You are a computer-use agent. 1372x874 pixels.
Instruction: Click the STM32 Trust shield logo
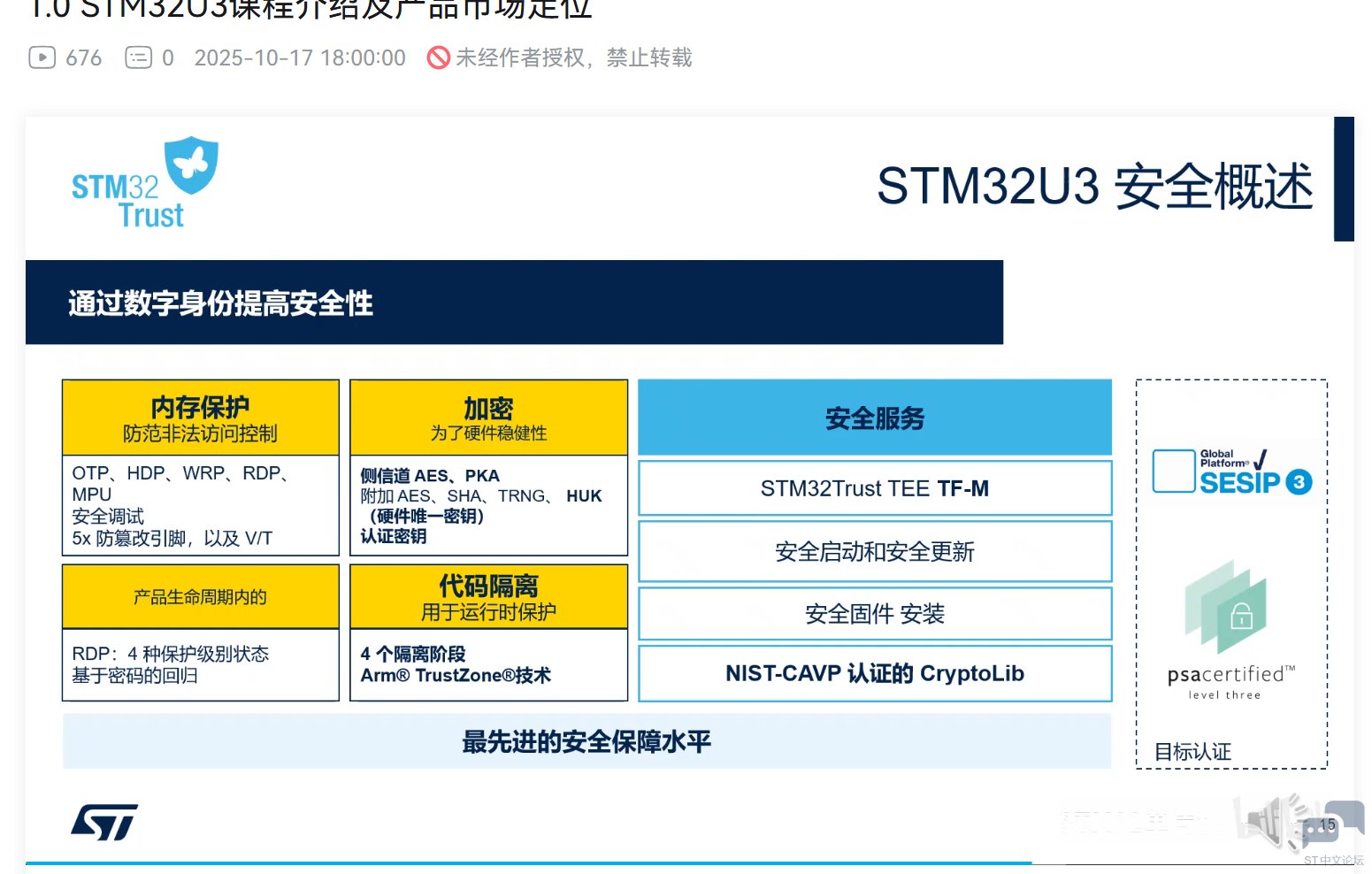coord(145,183)
